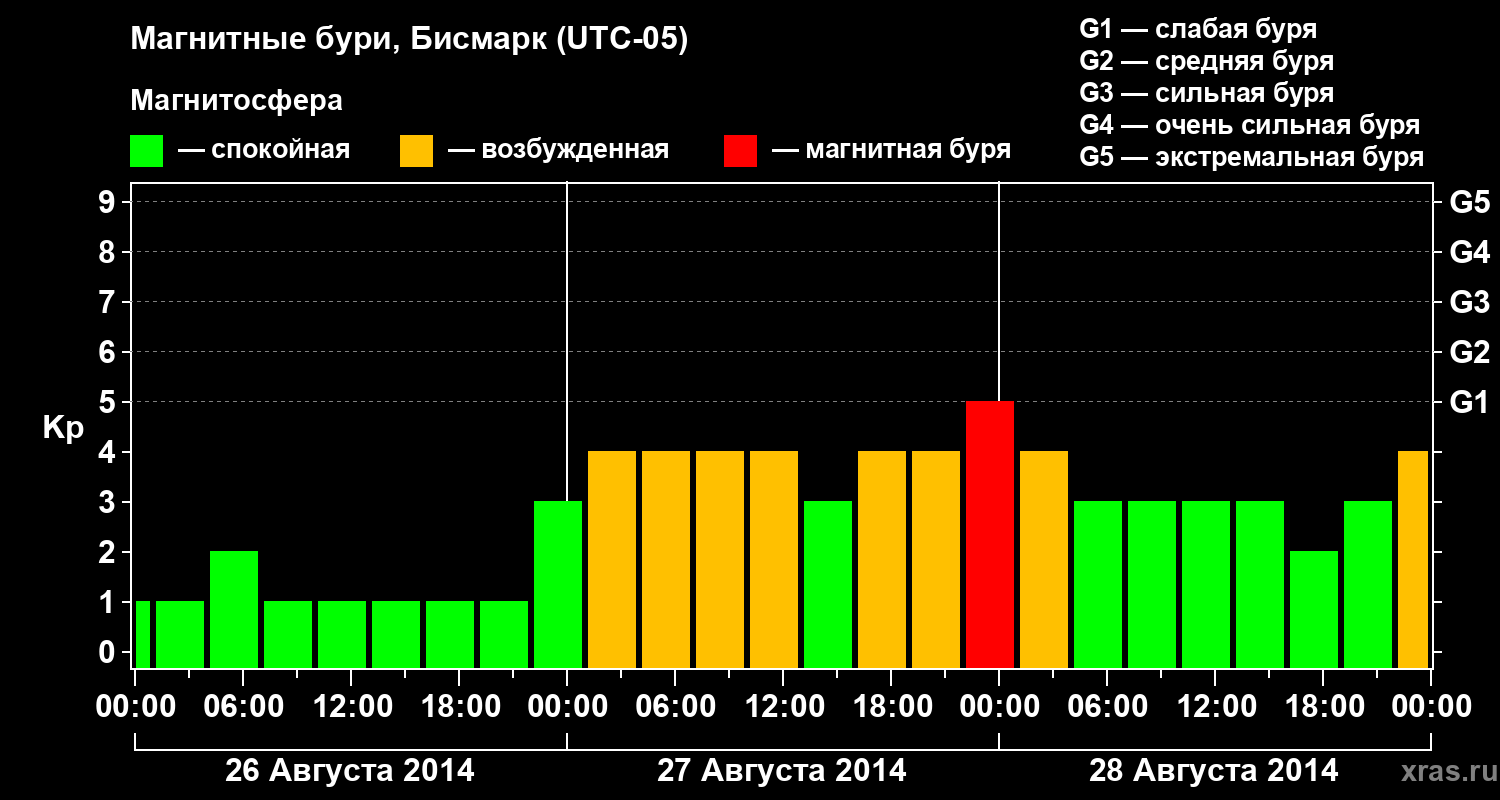The width and height of the screenshot is (1500, 800).
Task: Click the '06:00' time label for 28 Августа
Action: coord(1106,707)
